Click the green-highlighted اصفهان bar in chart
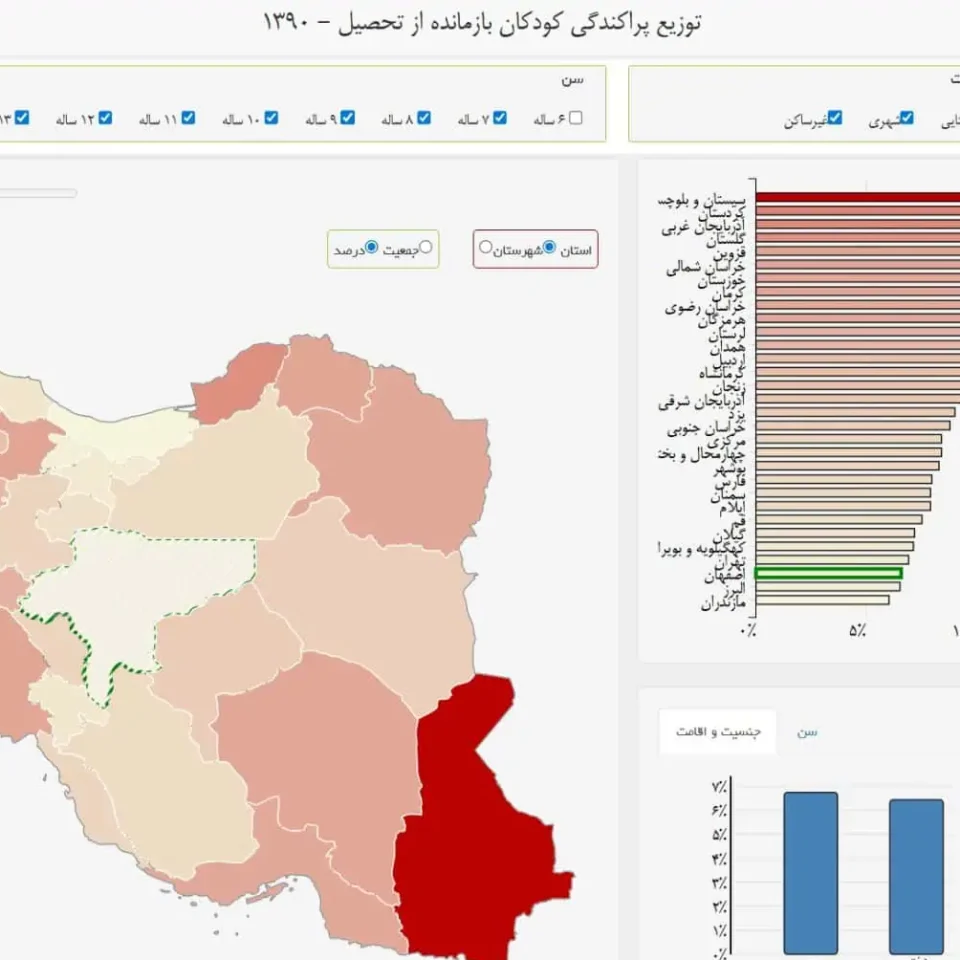 click(828, 573)
